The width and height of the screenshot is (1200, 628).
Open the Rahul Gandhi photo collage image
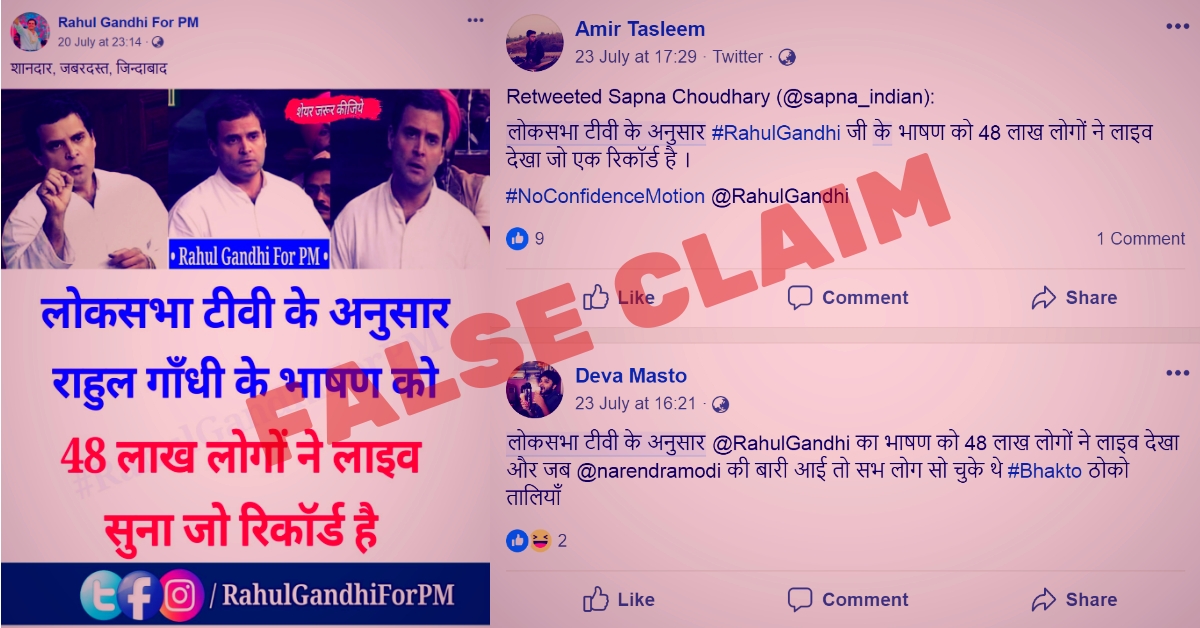[x=245, y=179]
